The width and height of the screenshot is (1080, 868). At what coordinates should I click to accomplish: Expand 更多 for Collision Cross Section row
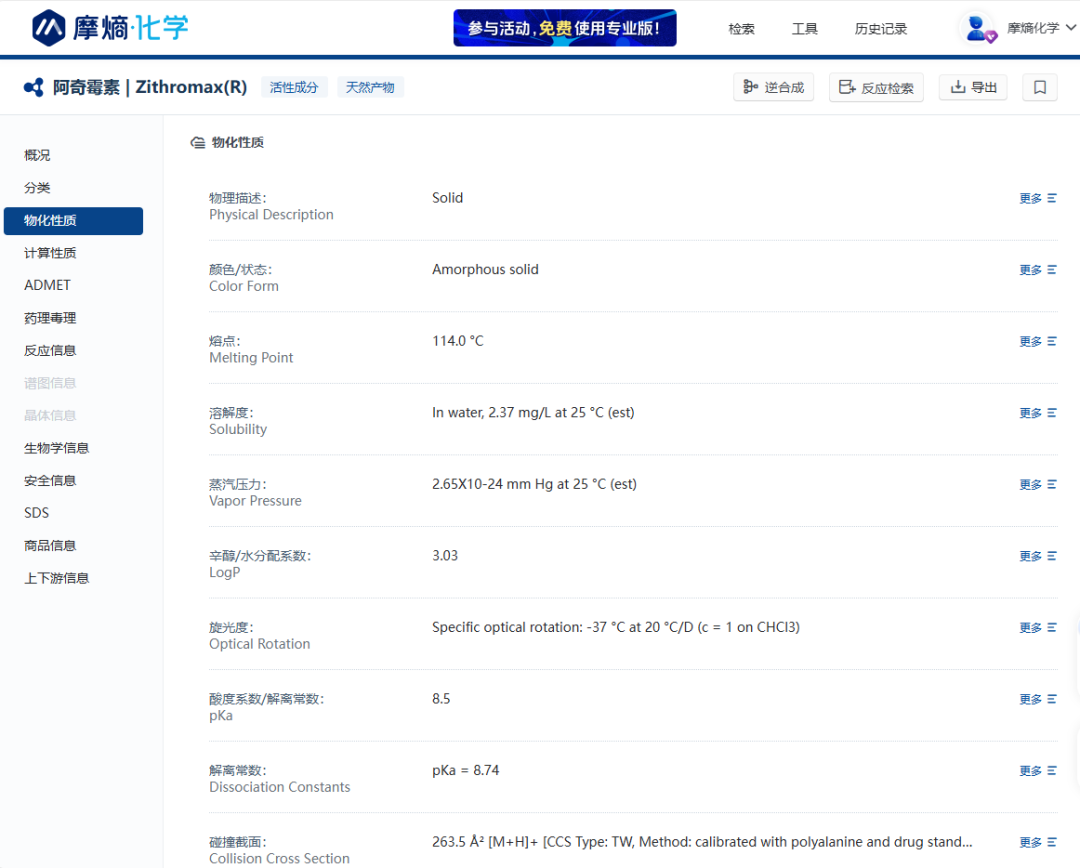(1038, 843)
